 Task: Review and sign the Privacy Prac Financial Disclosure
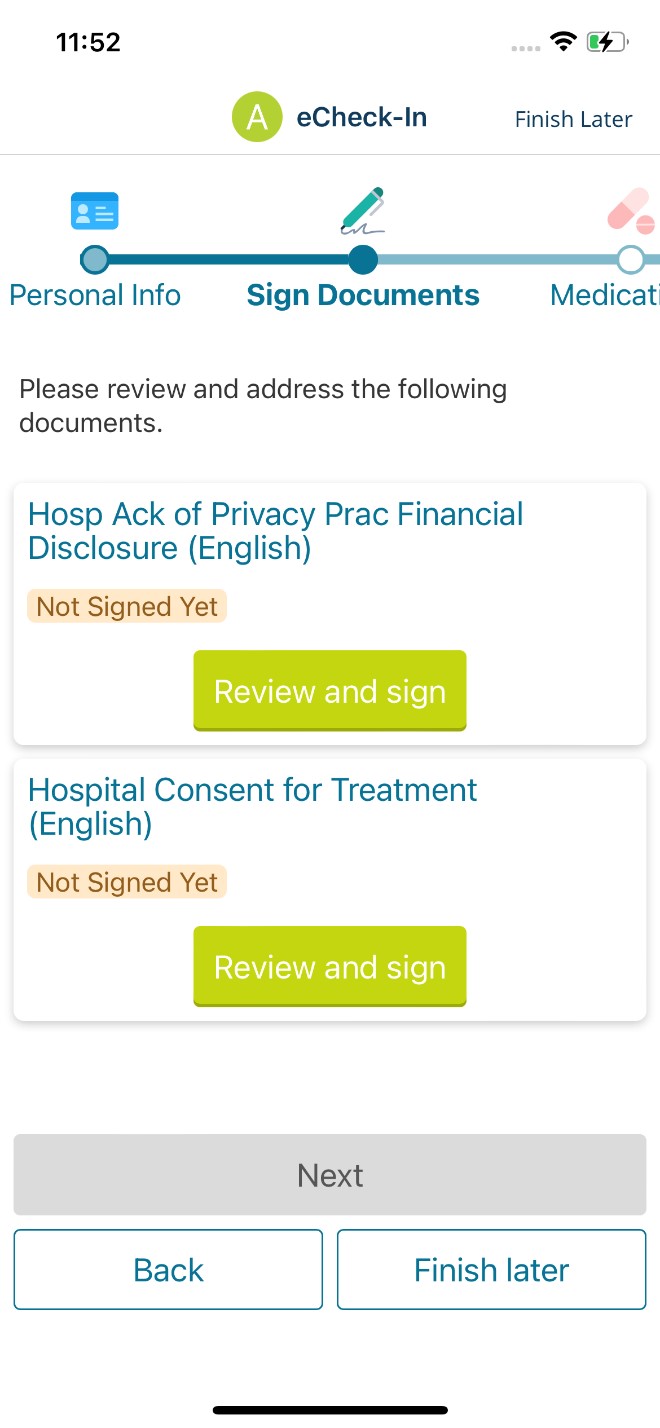(329, 690)
